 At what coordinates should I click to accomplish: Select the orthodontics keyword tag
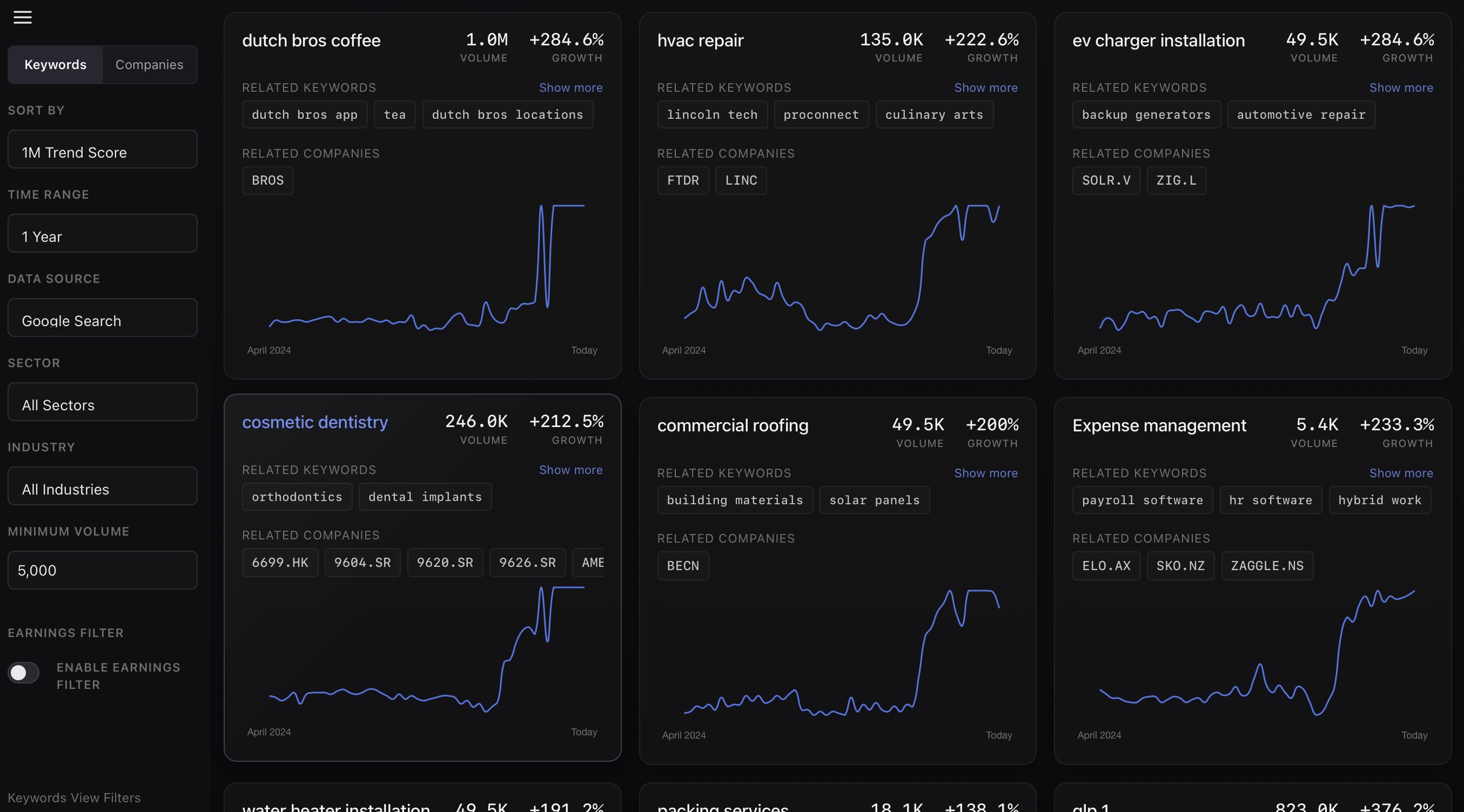pyautogui.click(x=297, y=497)
